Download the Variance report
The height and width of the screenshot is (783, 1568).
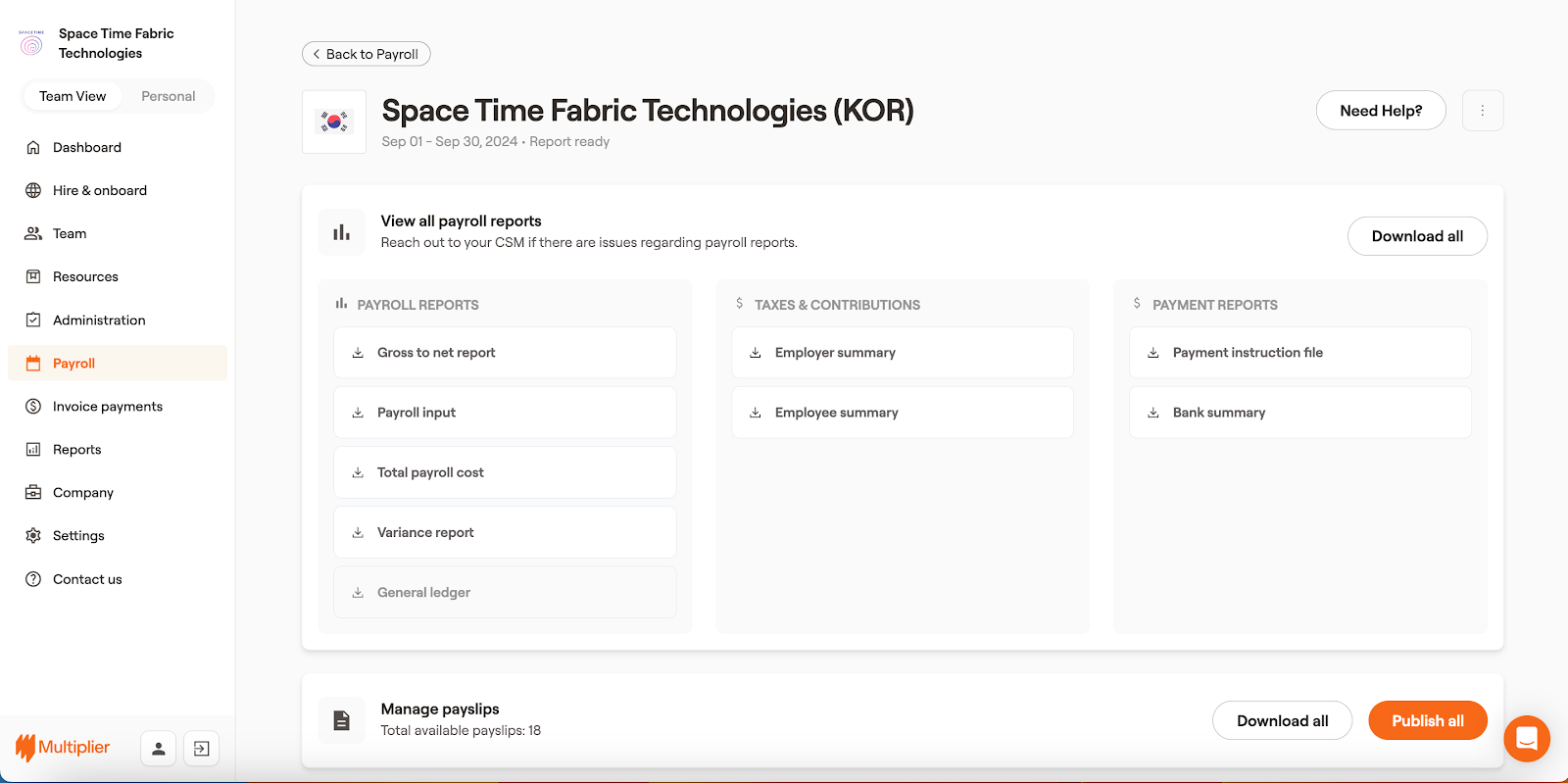pyautogui.click(x=505, y=532)
